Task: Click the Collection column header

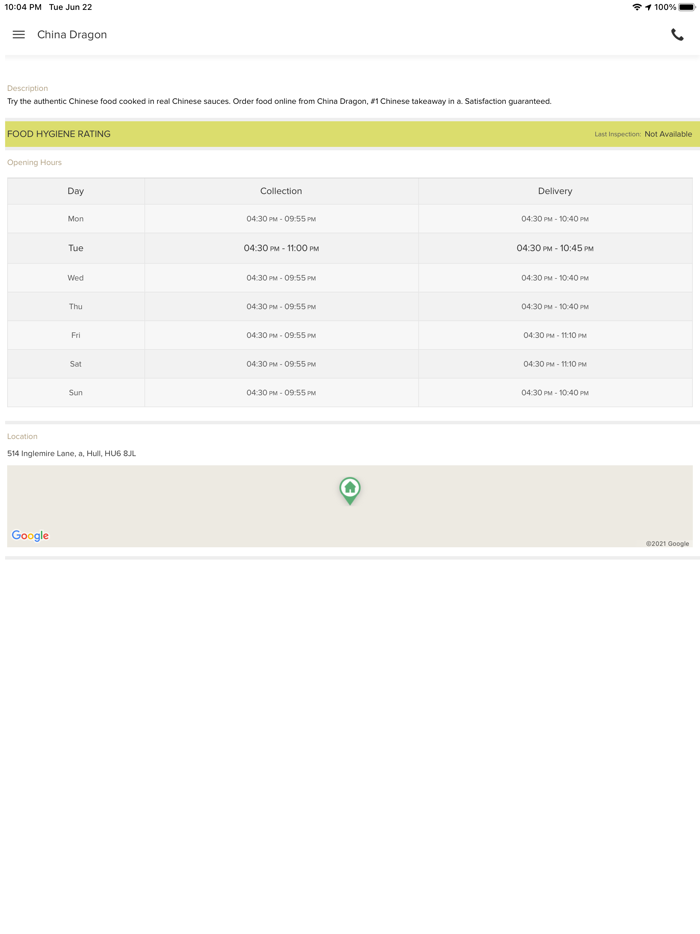Action: click(x=281, y=191)
